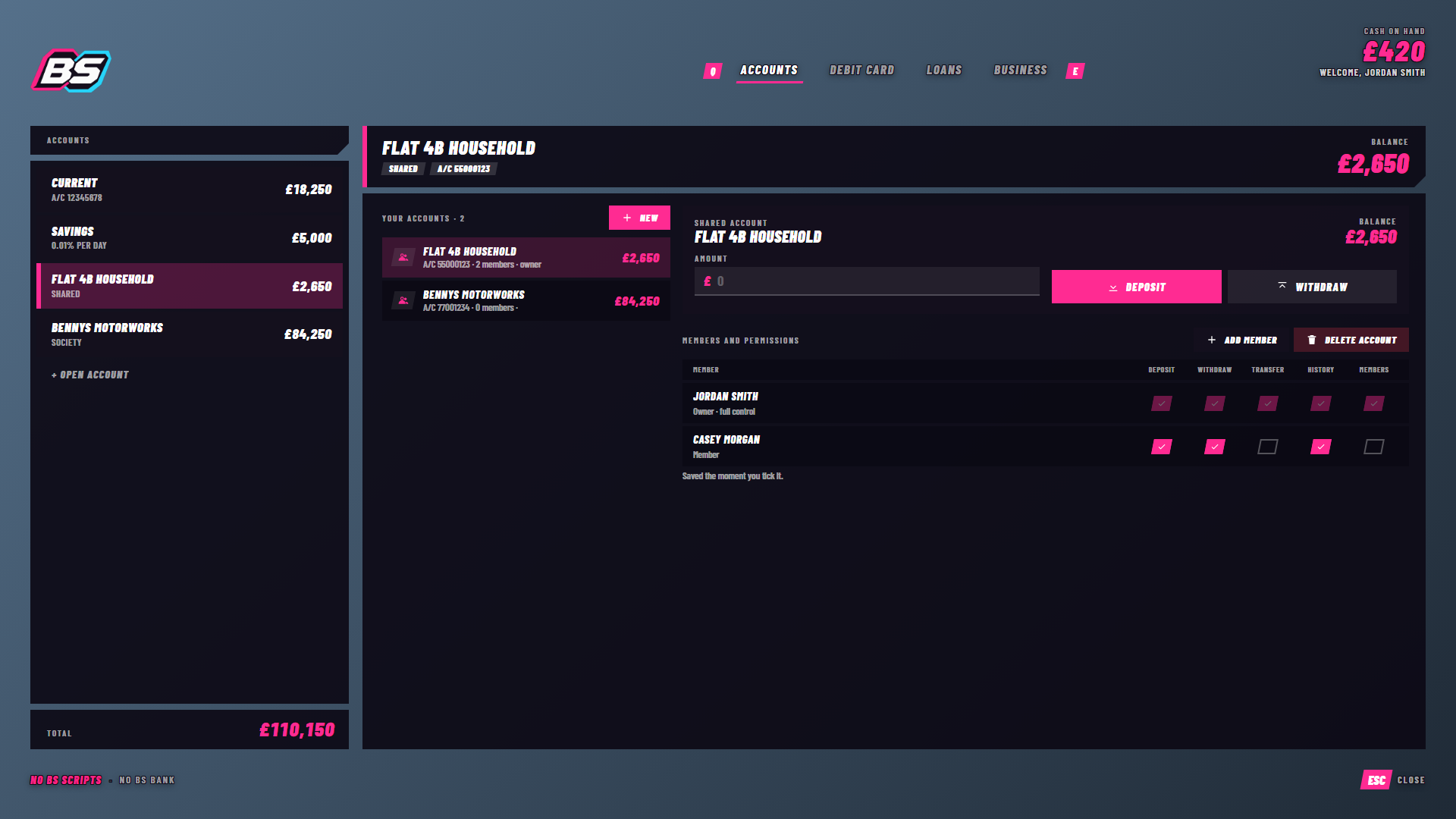
Task: Click the Flat 4B Household group icon
Action: [x=403, y=258]
